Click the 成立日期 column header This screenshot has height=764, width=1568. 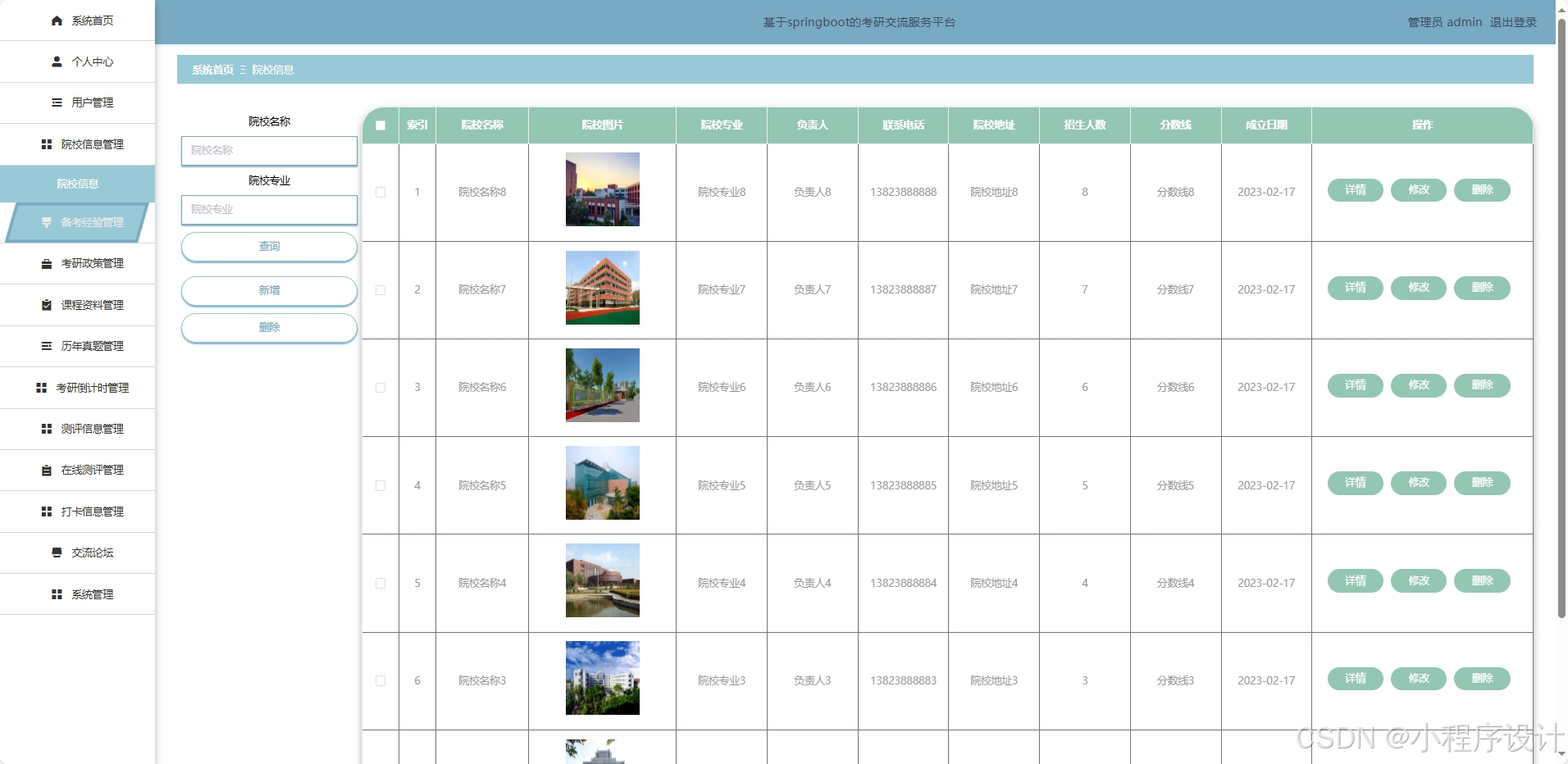point(1266,125)
